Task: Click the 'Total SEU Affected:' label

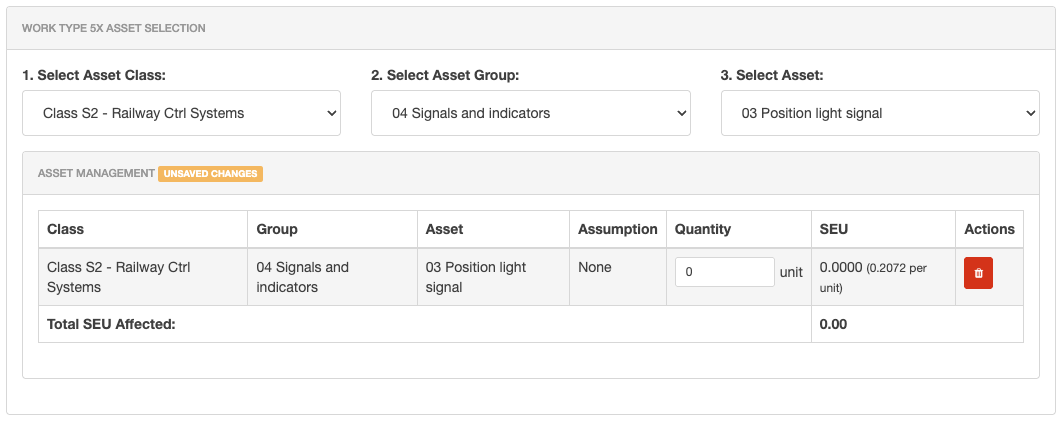Action: point(111,325)
